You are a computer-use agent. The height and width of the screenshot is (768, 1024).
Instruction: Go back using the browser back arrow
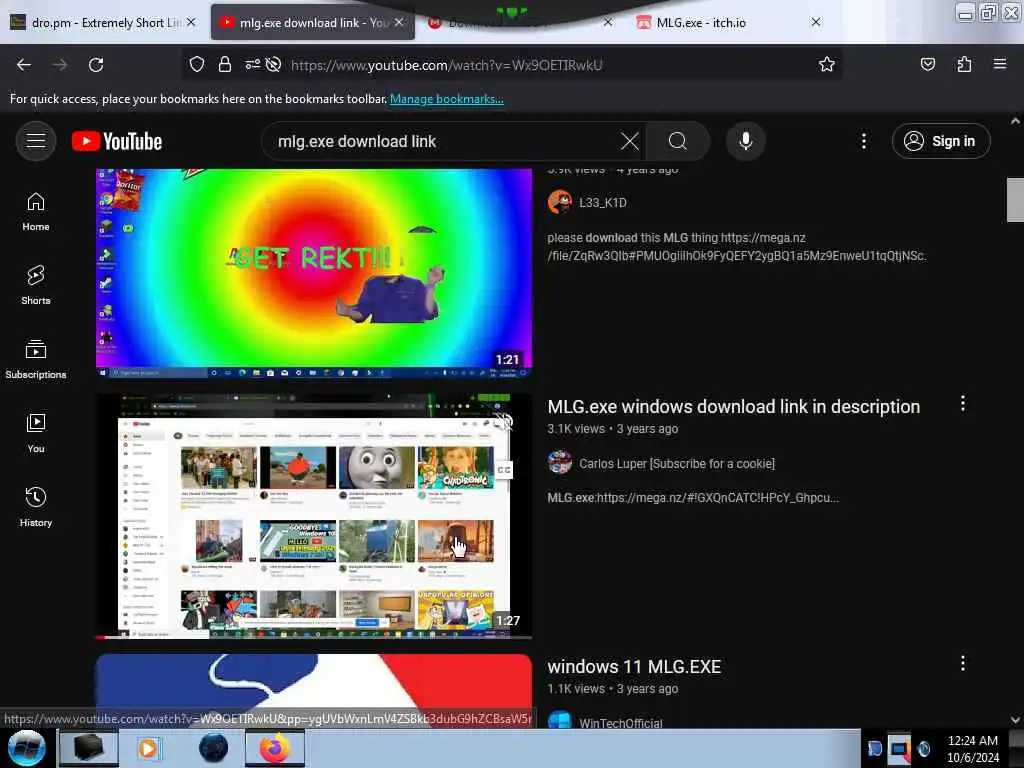coord(24,65)
